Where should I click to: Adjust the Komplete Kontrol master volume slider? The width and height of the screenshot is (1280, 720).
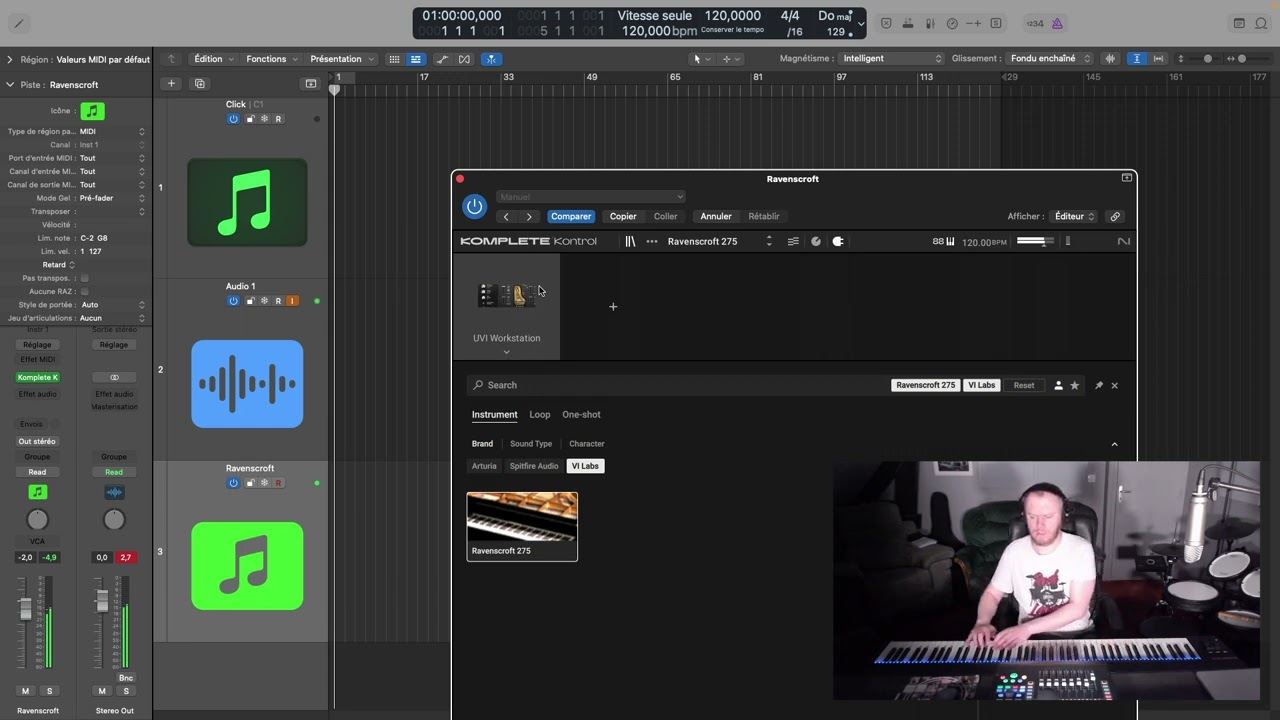tap(1035, 241)
